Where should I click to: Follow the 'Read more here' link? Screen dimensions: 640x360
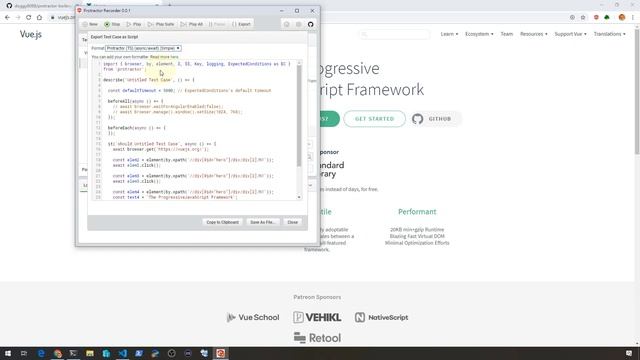(x=164, y=57)
